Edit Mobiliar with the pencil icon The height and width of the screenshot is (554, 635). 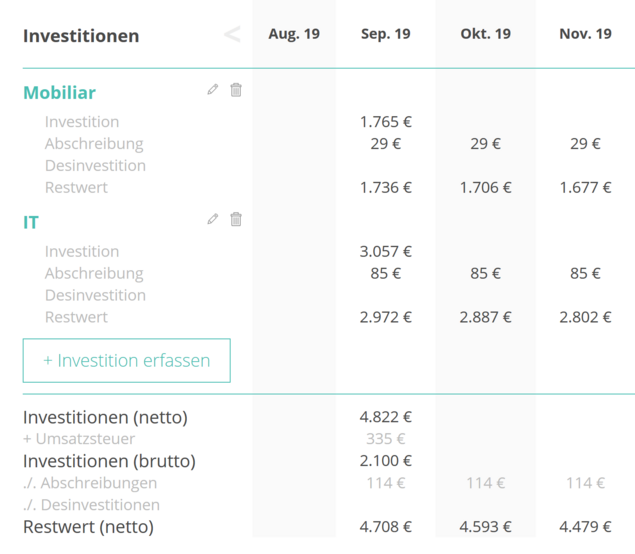click(x=213, y=89)
